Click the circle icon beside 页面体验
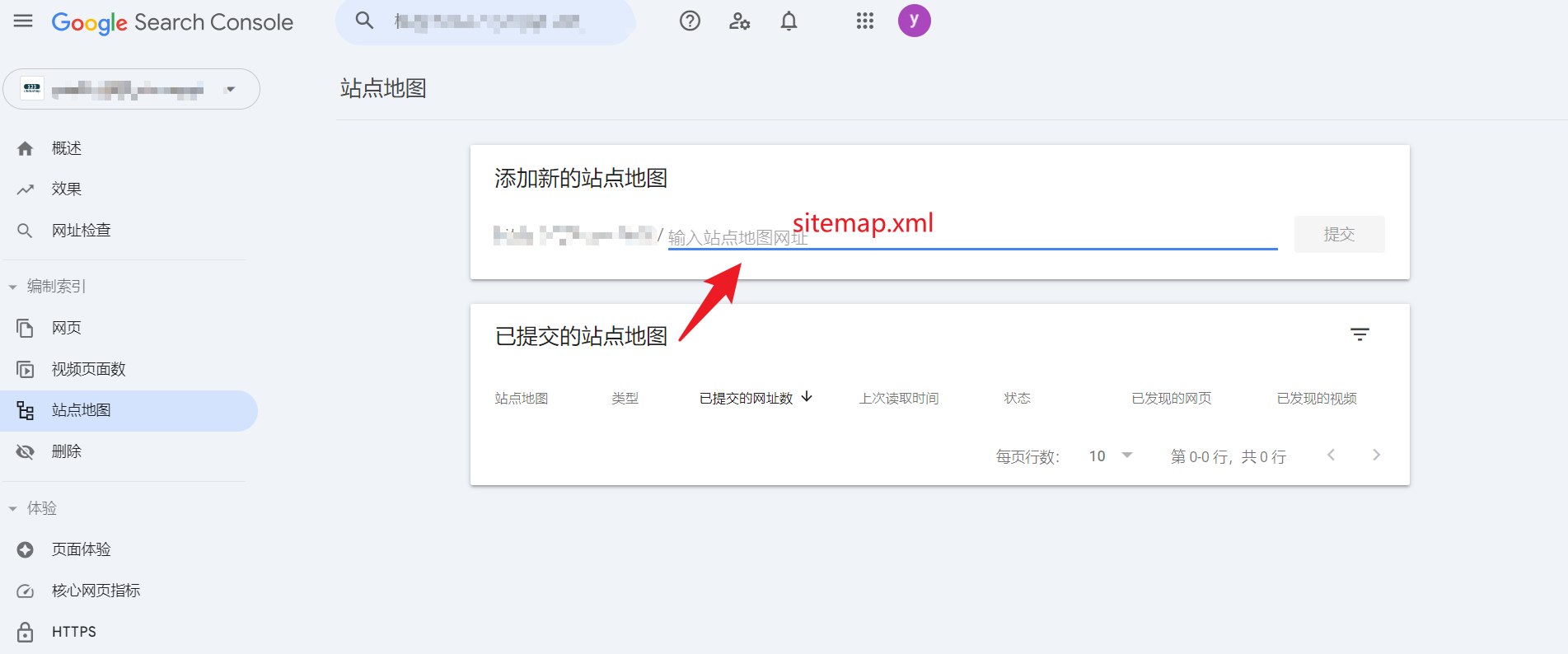The image size is (1568, 654). click(26, 549)
